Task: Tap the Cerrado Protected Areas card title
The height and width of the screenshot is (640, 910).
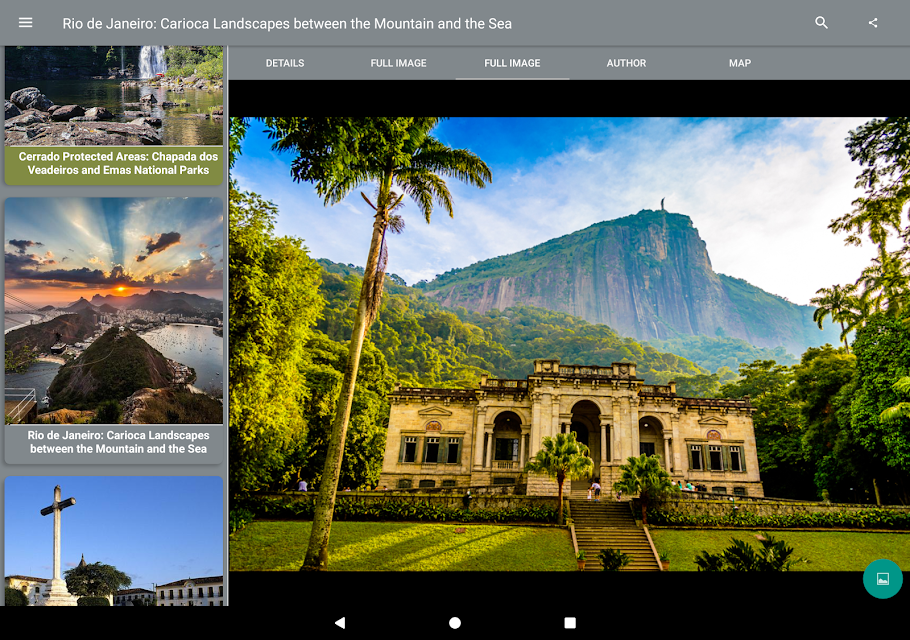Action: pyautogui.click(x=118, y=163)
